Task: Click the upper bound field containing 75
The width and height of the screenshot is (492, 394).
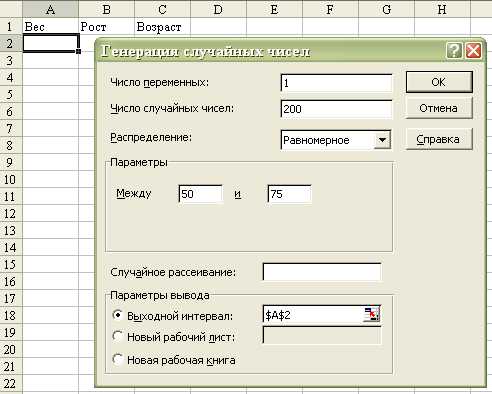Action: (289, 194)
